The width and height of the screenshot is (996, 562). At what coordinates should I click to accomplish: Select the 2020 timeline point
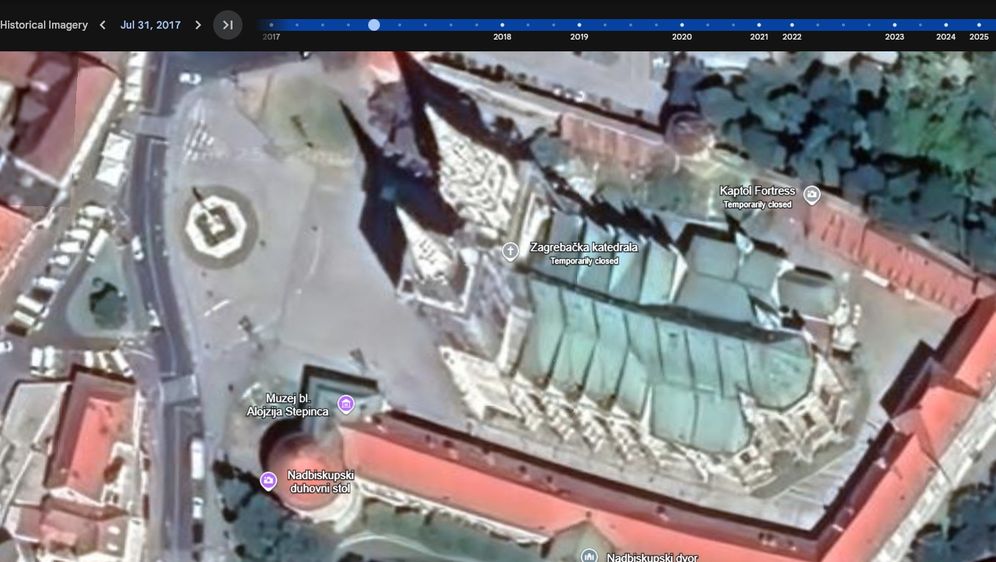coord(682,25)
